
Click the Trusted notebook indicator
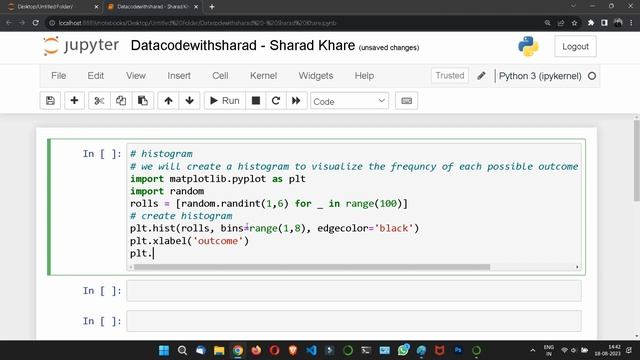(x=449, y=76)
